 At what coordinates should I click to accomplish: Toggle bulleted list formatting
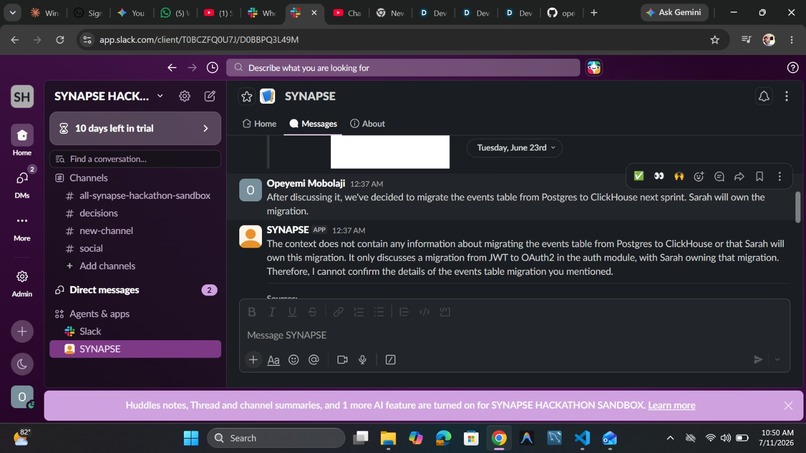[379, 312]
